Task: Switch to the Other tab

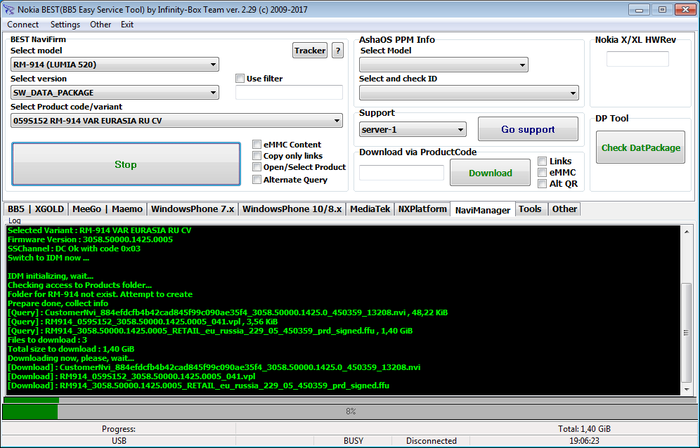Action: (x=564, y=209)
